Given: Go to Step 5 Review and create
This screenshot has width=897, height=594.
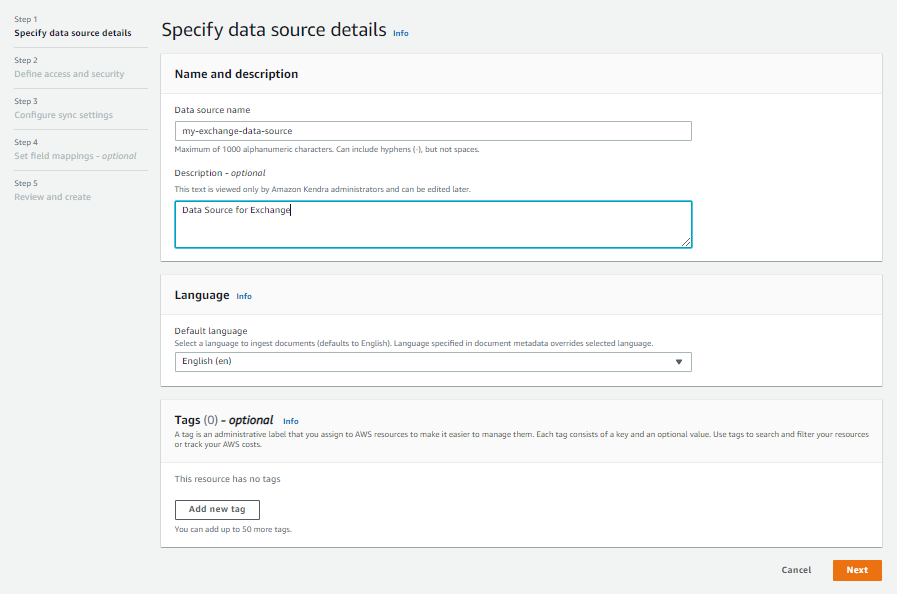Looking at the screenshot, I should (52, 197).
